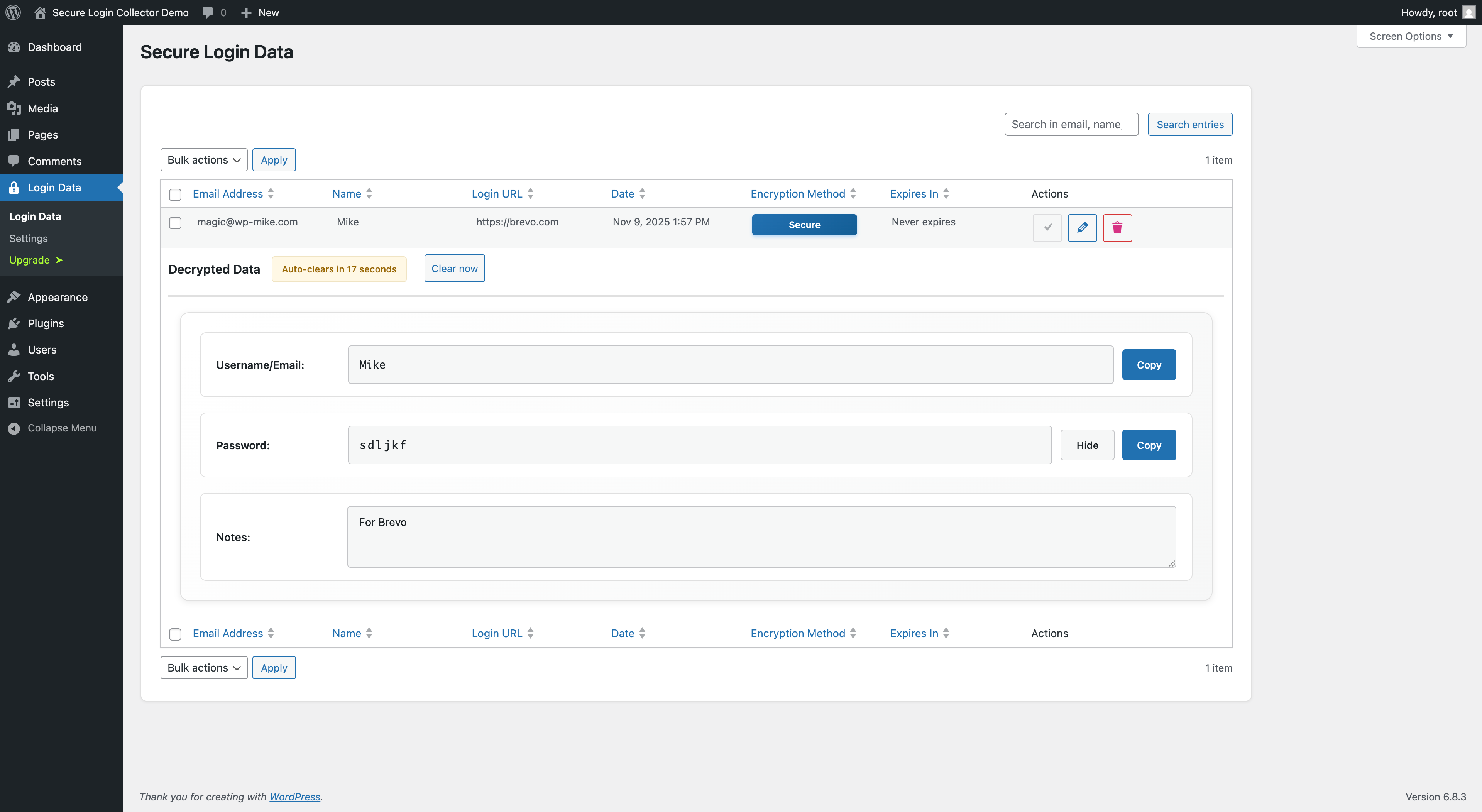This screenshot has width=1482, height=812.
Task: Click the checkmark action icon for Mike's row
Action: [x=1047, y=228]
